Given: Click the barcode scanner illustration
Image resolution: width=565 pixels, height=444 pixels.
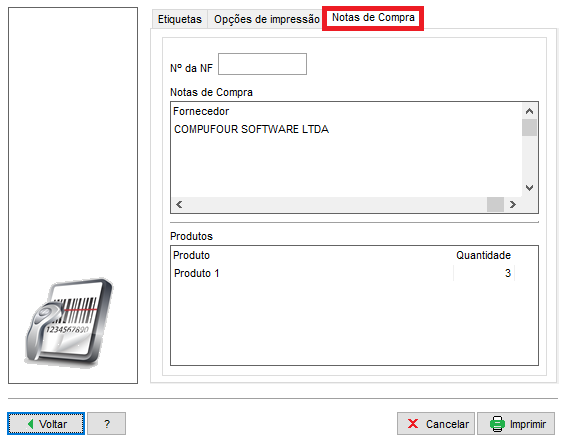Looking at the screenshot, I should point(68,322).
